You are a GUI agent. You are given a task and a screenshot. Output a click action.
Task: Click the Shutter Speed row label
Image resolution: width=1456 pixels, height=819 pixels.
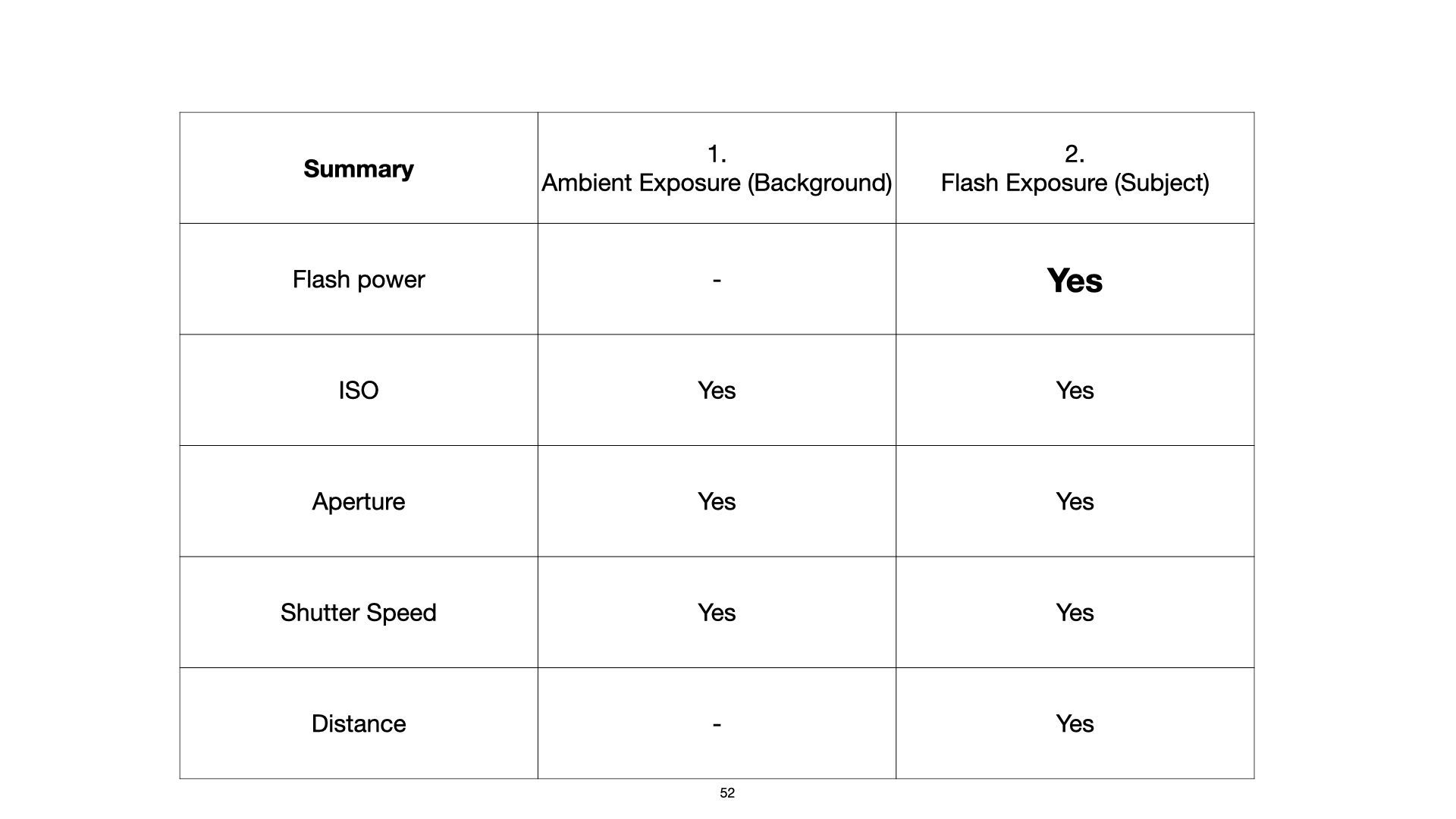click(x=358, y=613)
